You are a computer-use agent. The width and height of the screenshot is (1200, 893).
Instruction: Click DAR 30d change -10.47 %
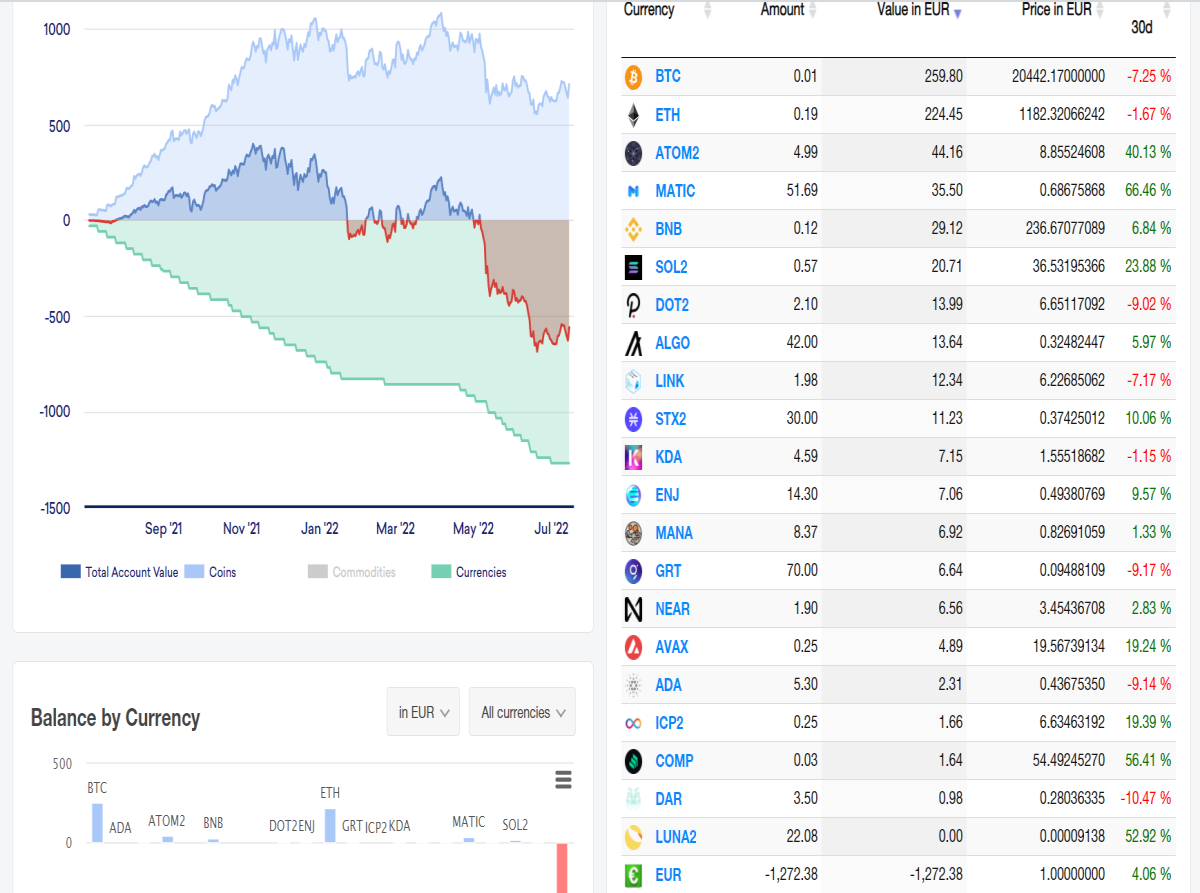pyautogui.click(x=1145, y=799)
